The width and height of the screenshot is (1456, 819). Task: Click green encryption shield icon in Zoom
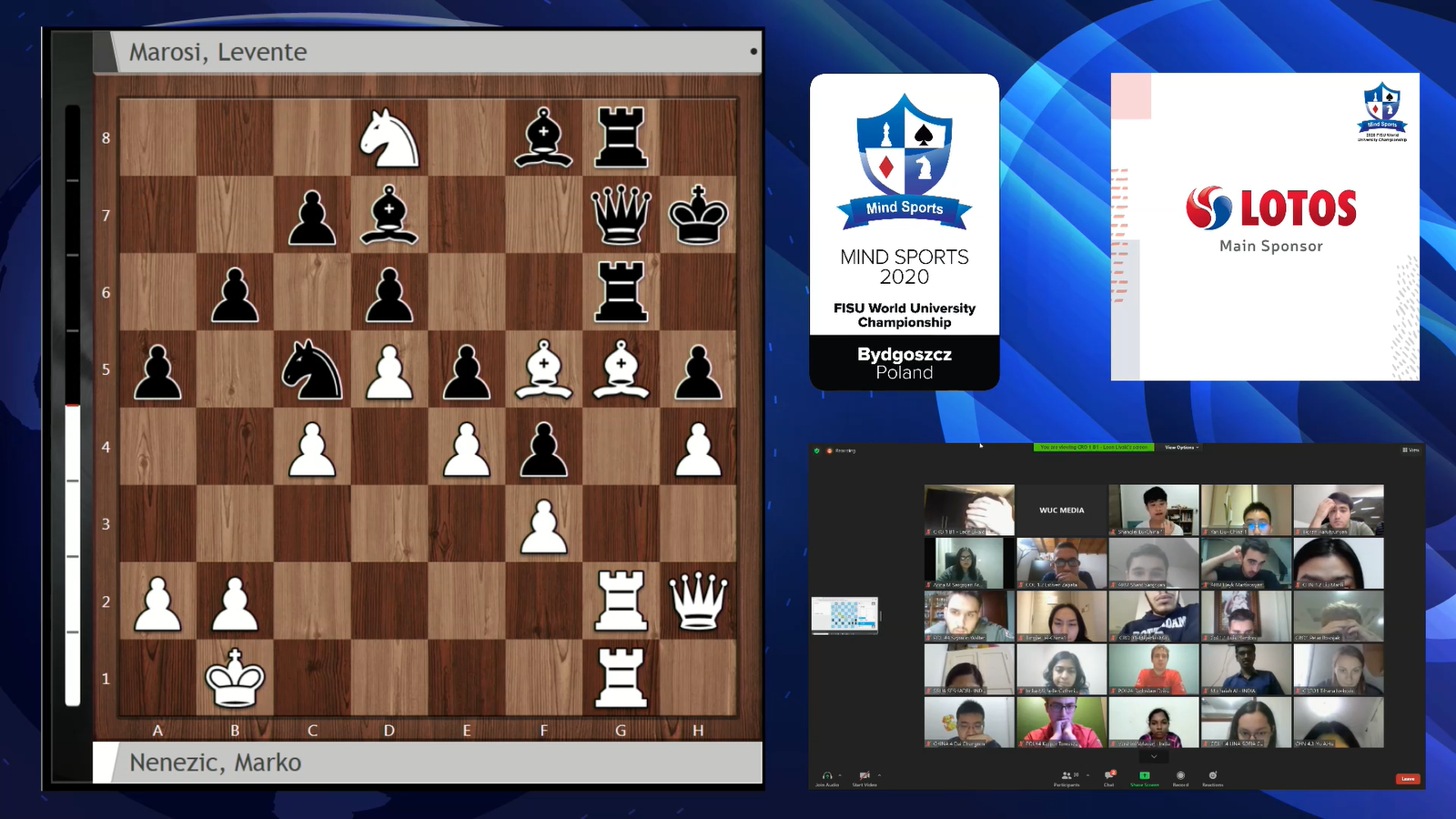pos(816,450)
